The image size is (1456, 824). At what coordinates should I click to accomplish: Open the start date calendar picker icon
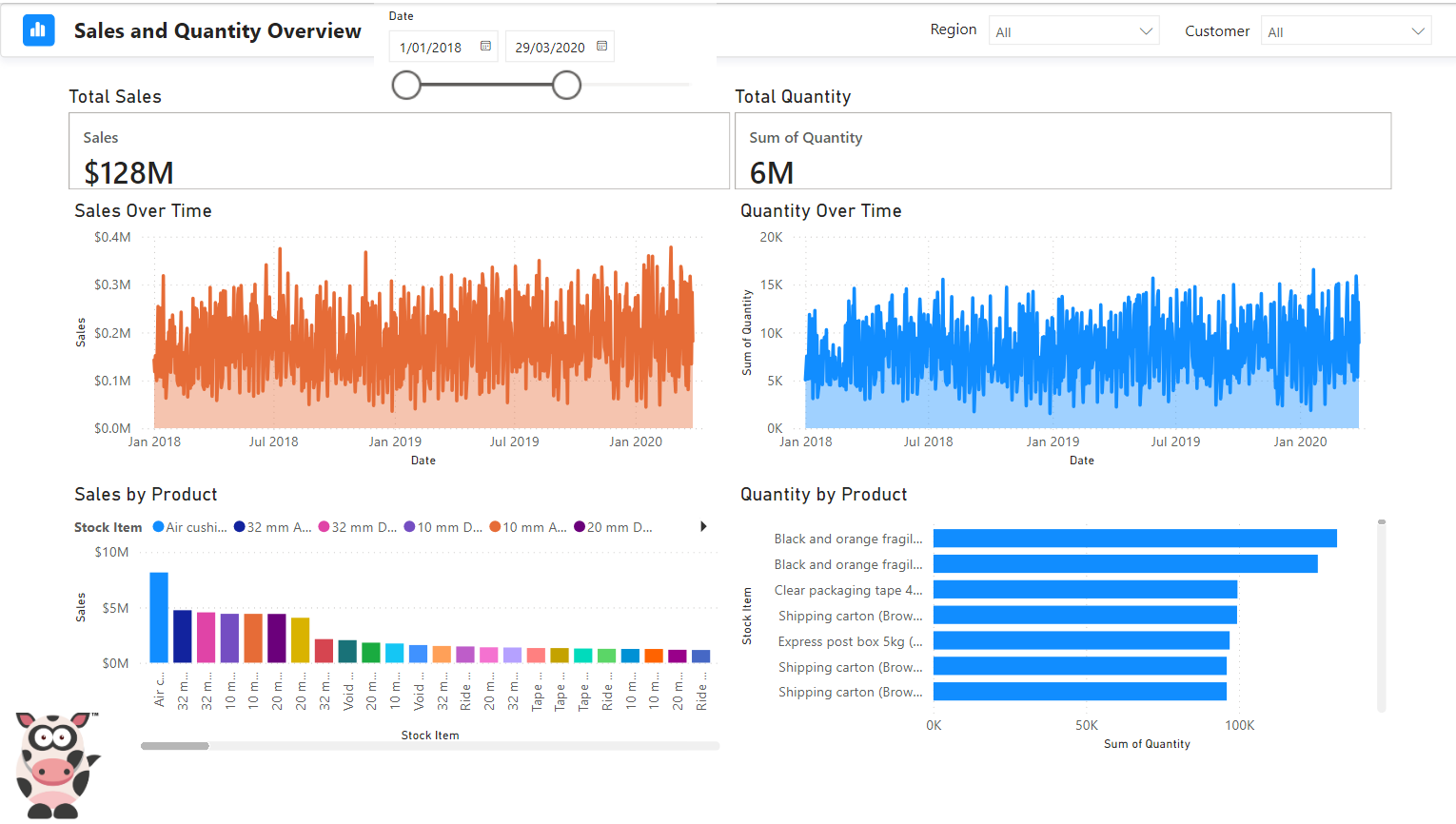pyautogui.click(x=485, y=47)
